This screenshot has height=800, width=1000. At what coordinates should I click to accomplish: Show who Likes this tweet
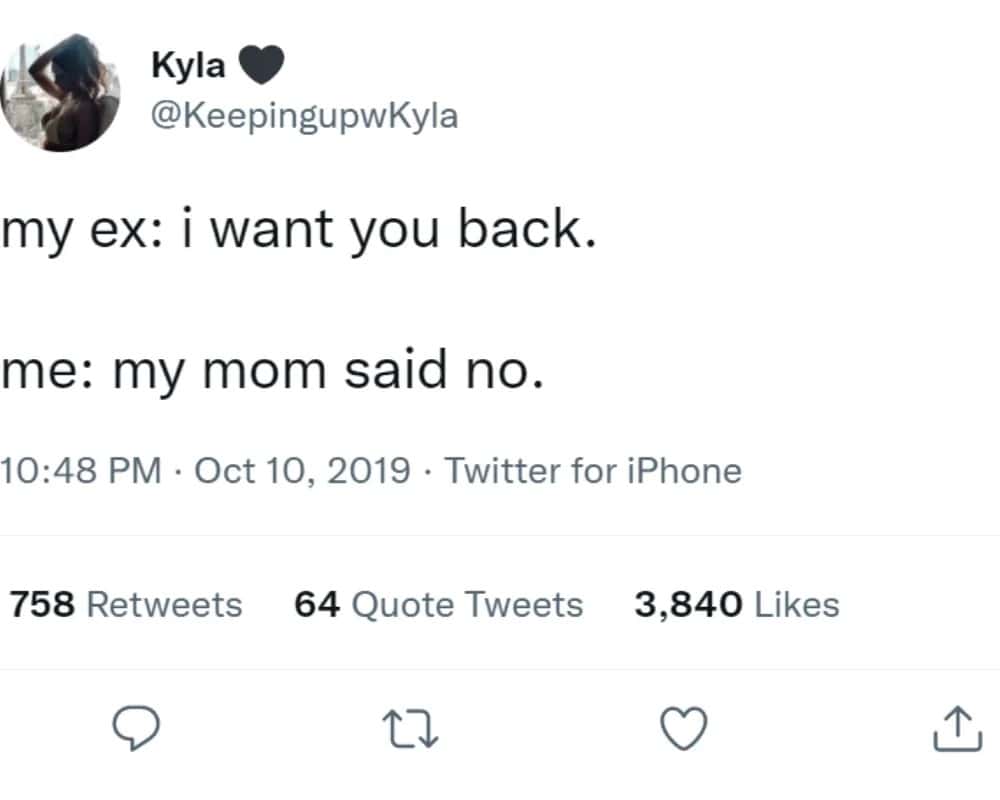(796, 604)
